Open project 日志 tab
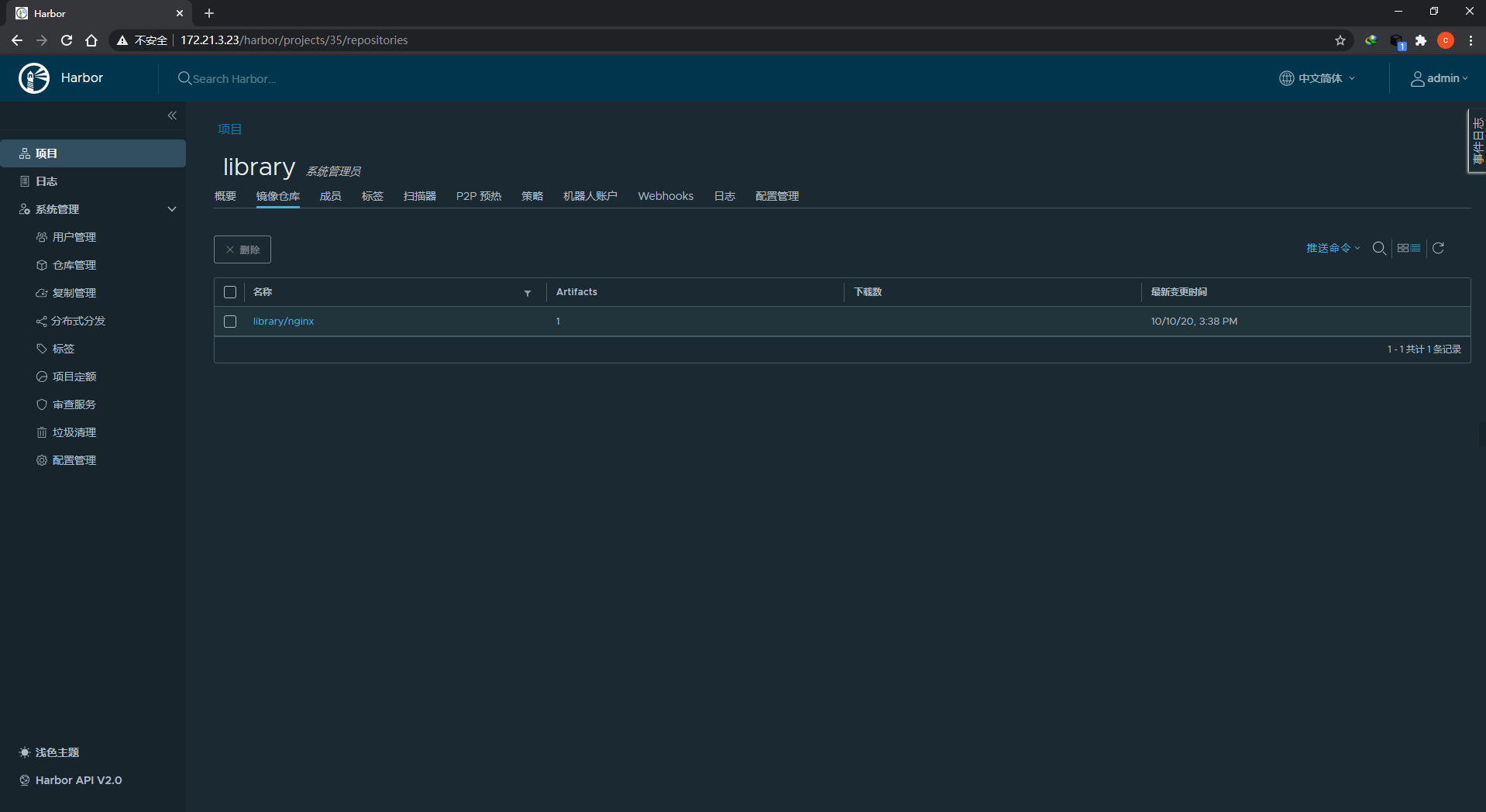This screenshot has width=1486, height=812. (724, 196)
